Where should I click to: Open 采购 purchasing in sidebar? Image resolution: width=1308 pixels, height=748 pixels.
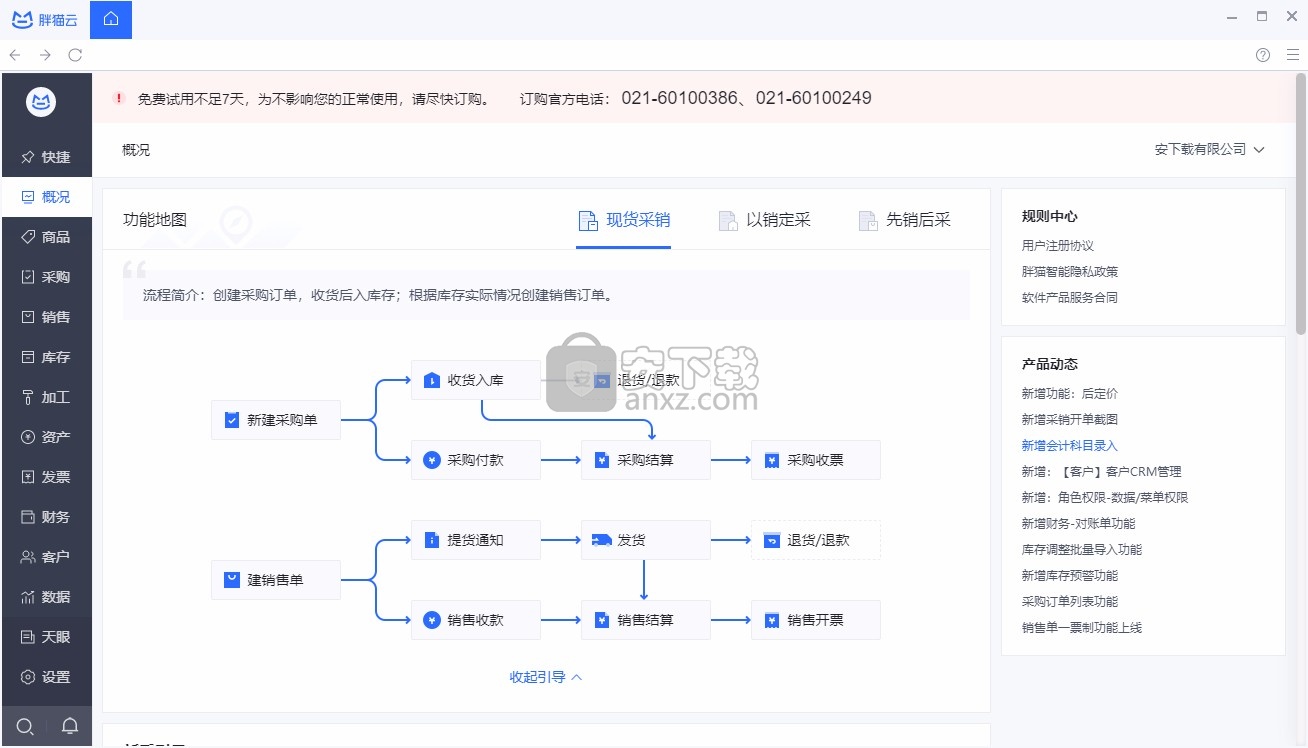[x=46, y=277]
